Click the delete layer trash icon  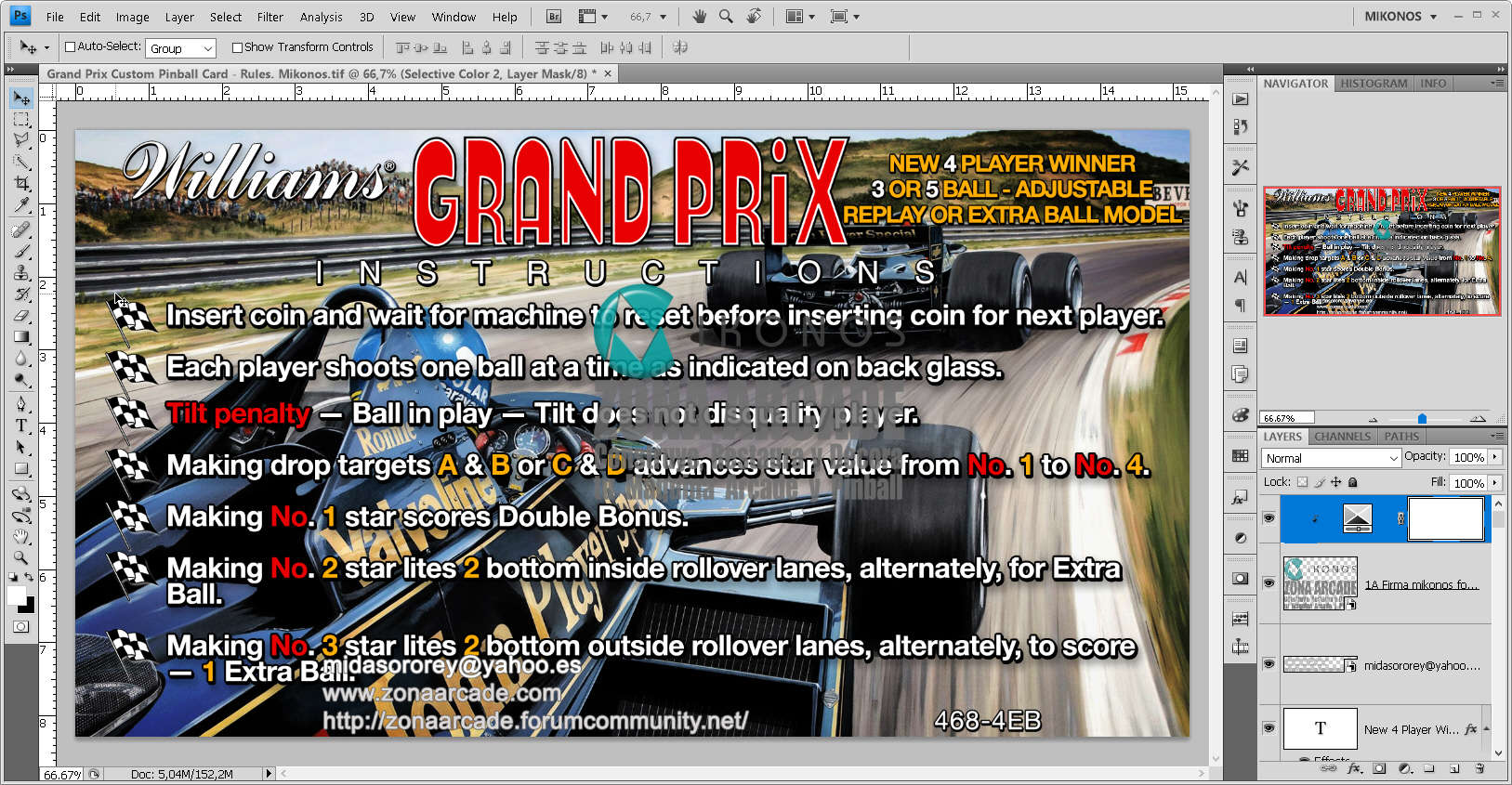pos(1479,769)
